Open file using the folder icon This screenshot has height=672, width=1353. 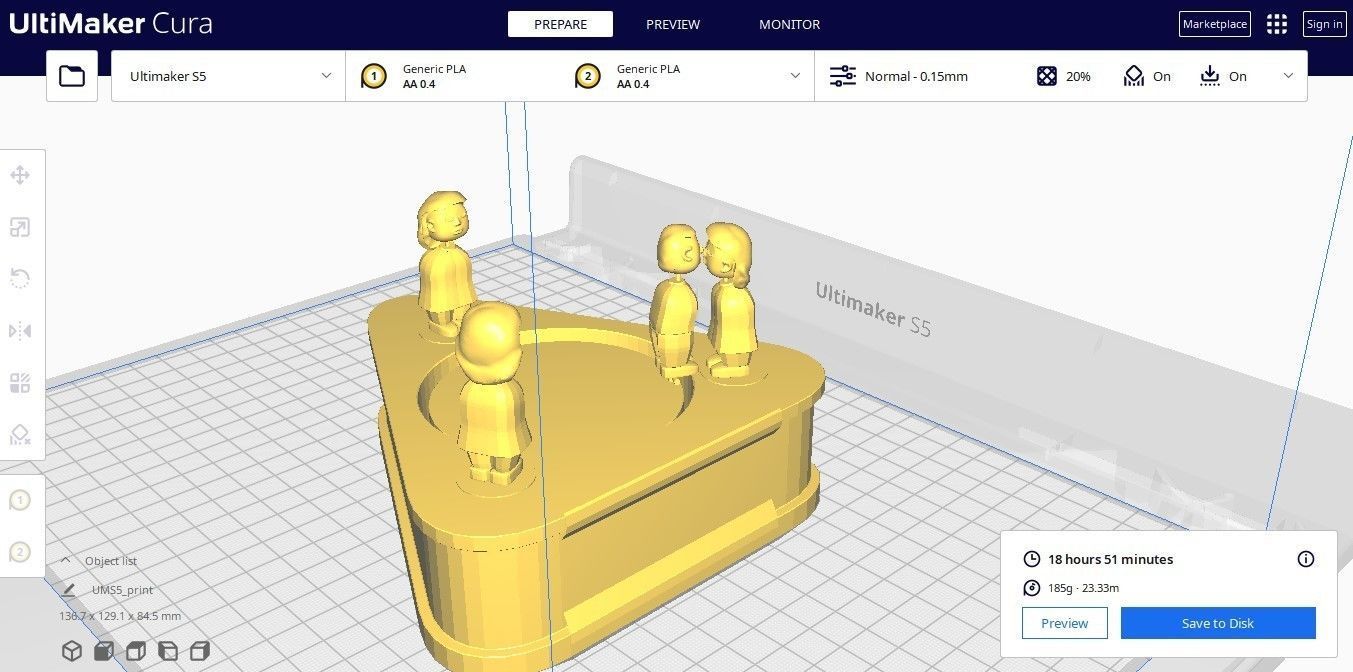click(72, 76)
